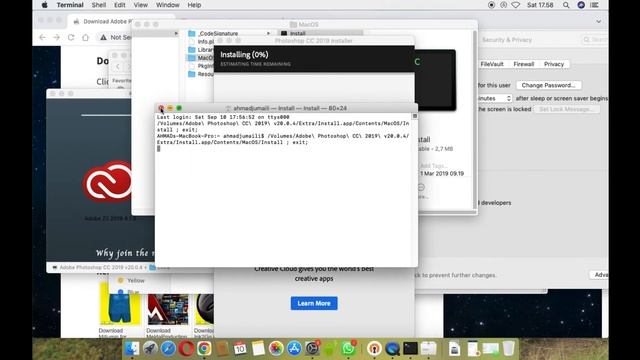The height and width of the screenshot is (360, 640).
Task: Open Opera from the Dock
Action: pos(186,349)
